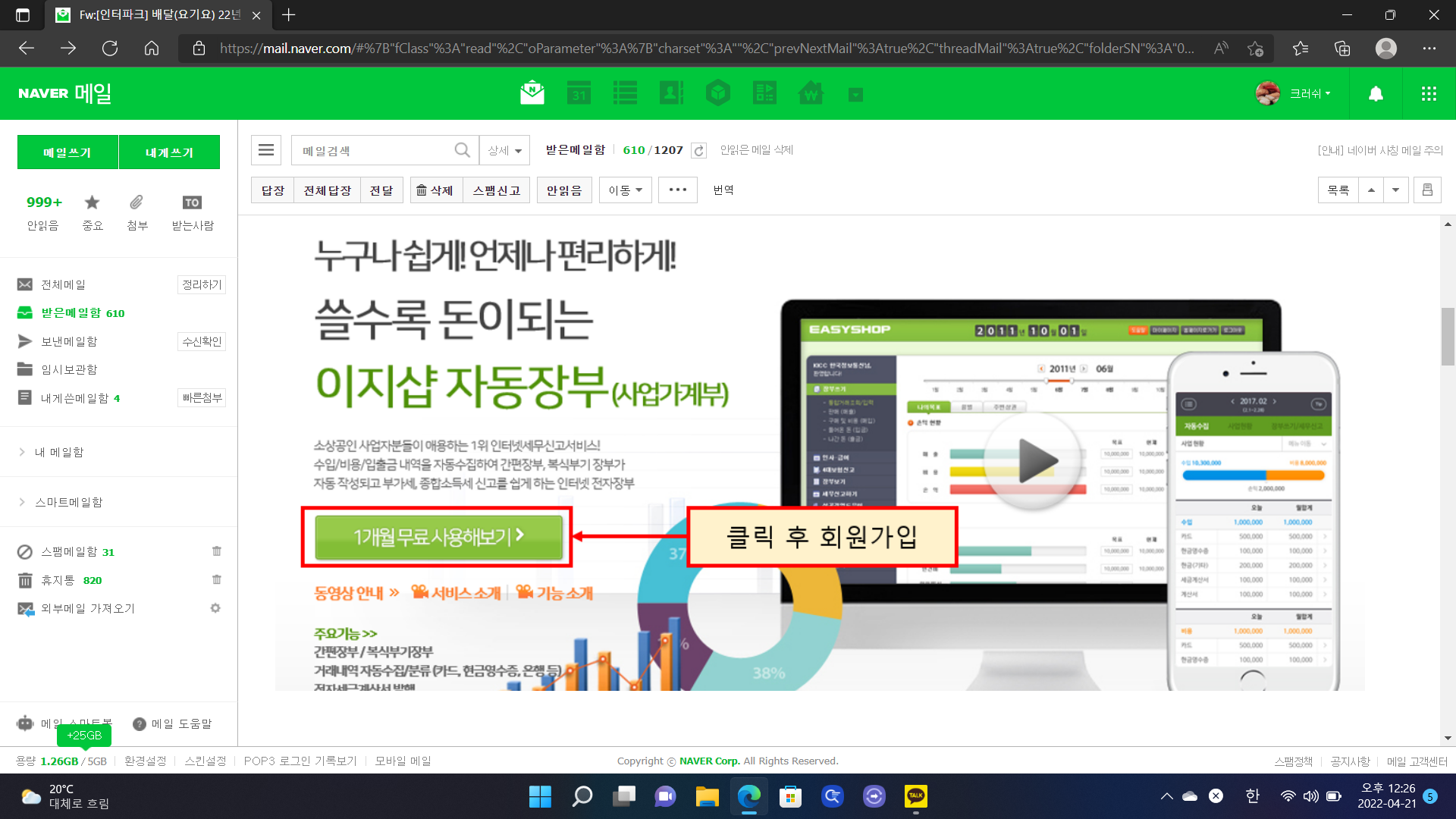Viewport: 1456px width, 819px height.
Task: Open the Naver Memo list icon
Action: pos(625,93)
